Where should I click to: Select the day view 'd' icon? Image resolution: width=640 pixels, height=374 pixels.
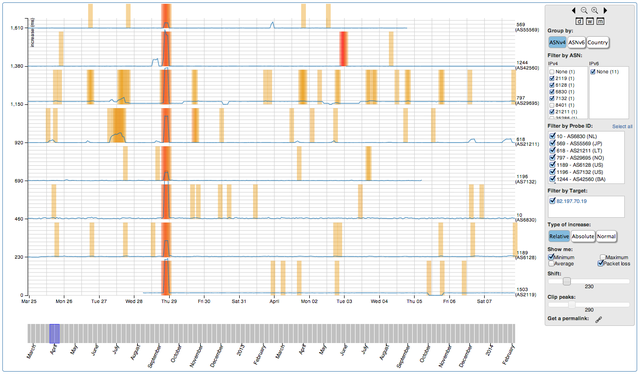pyautogui.click(x=579, y=21)
